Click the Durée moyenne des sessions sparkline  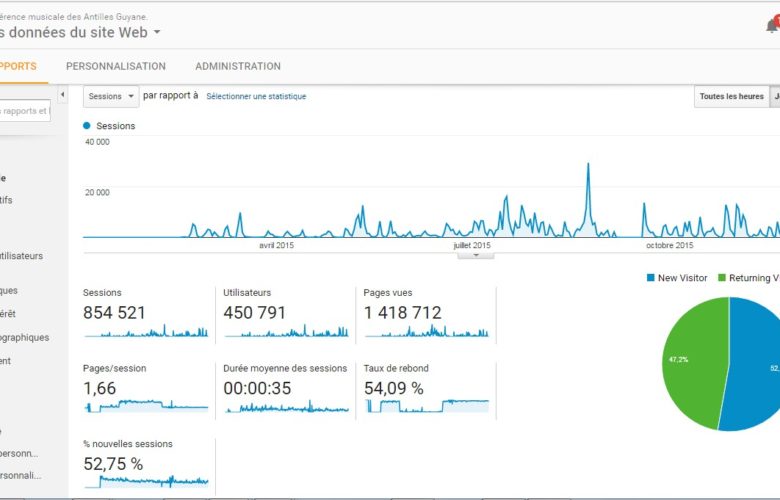coord(286,407)
